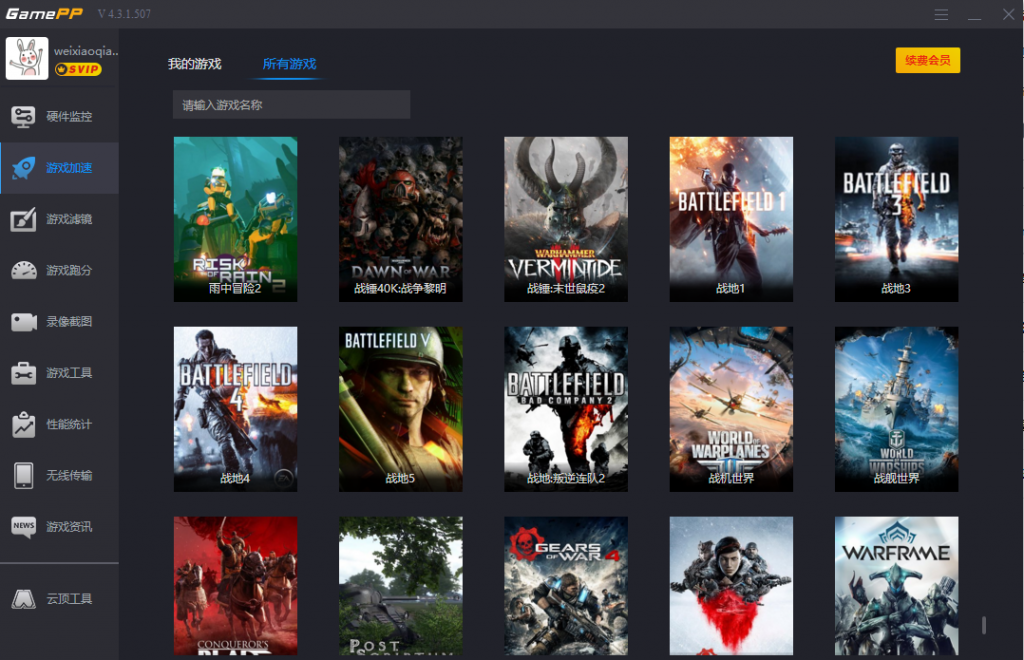Open the game benchmark gauge icon

click(x=24, y=270)
